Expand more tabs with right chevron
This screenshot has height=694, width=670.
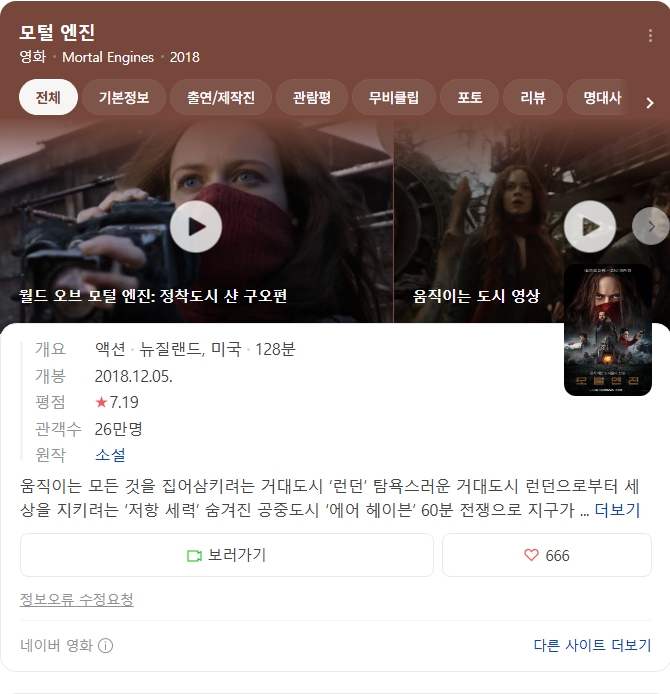click(650, 103)
